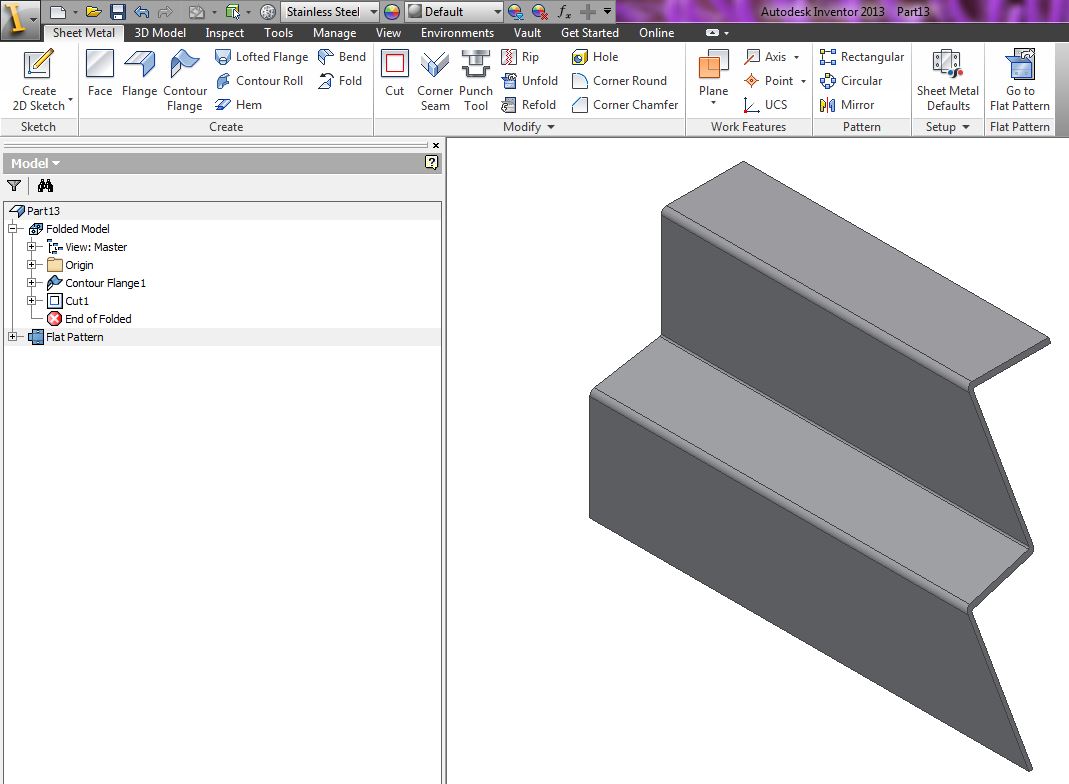The width and height of the screenshot is (1069, 784).
Task: Click the Mirror pattern tool
Action: pos(847,104)
